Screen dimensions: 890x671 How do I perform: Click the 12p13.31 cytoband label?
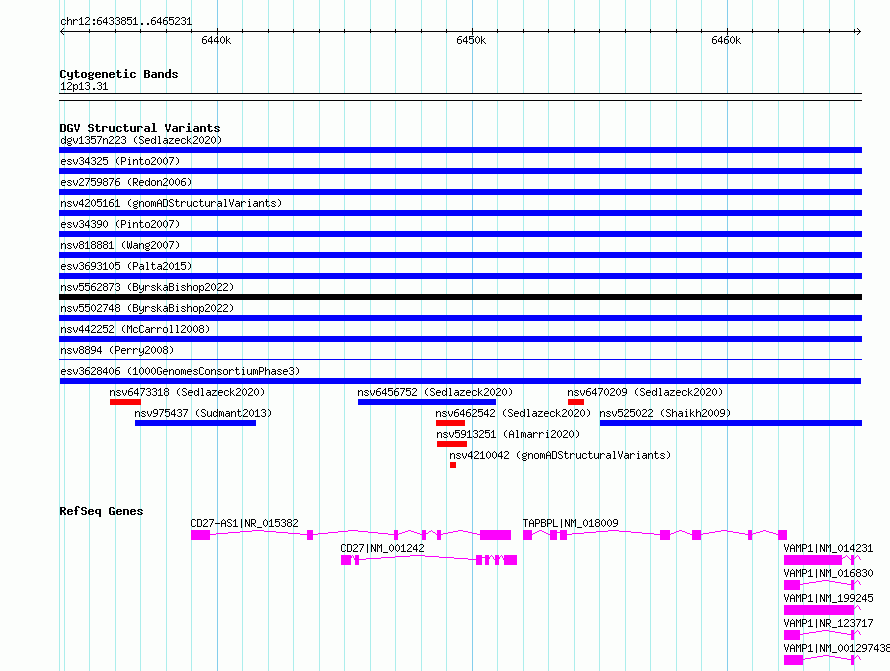pos(84,86)
